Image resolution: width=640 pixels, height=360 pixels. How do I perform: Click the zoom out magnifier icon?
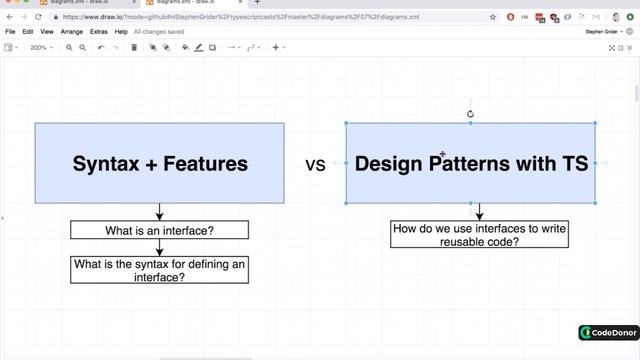(82, 47)
